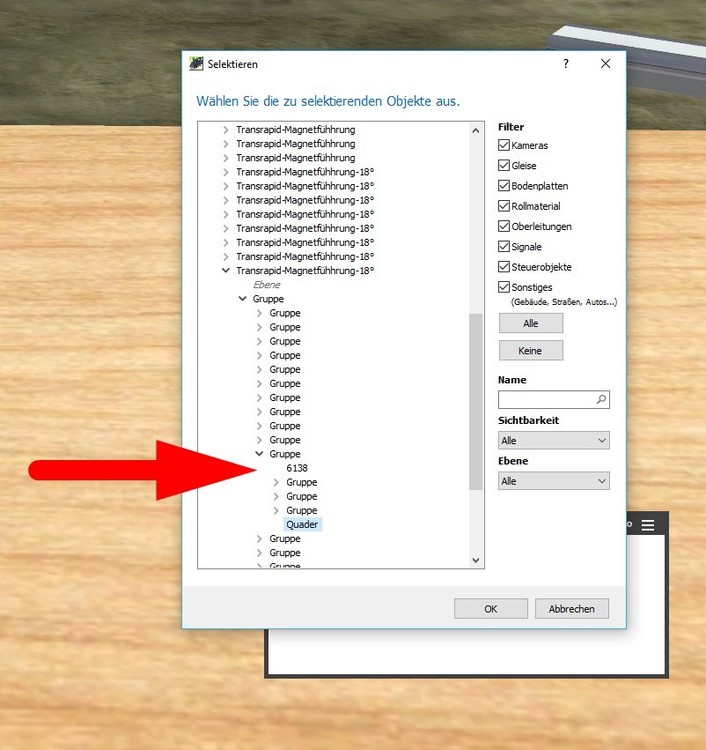Image resolution: width=706 pixels, height=750 pixels.
Task: Expand the Gruppe right after Quader
Action: 259,539
